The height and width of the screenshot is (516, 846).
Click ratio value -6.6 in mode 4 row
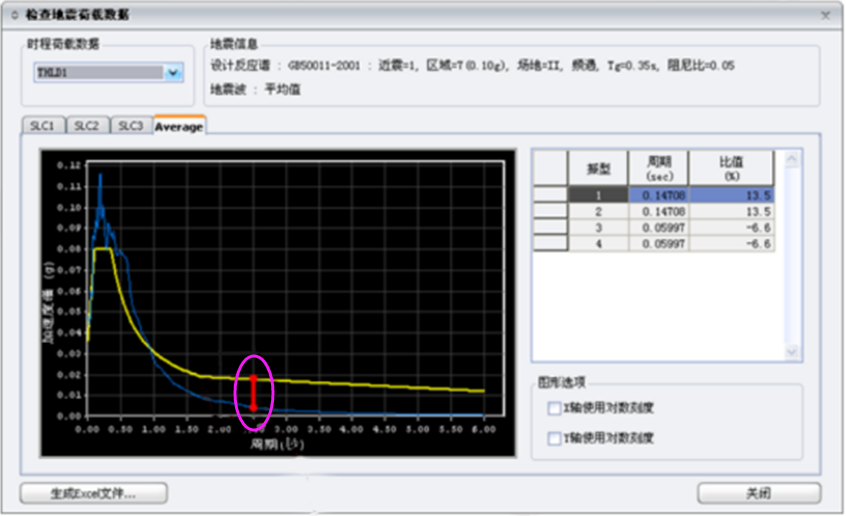732,243
